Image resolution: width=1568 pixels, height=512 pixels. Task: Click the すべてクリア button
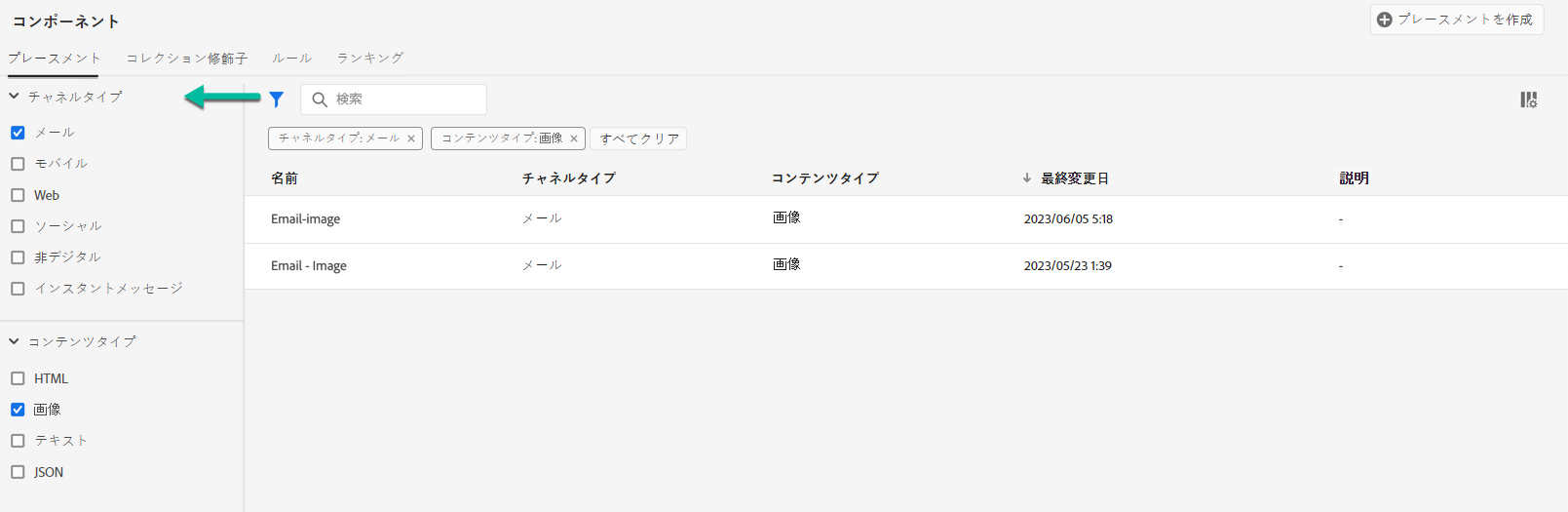click(638, 138)
